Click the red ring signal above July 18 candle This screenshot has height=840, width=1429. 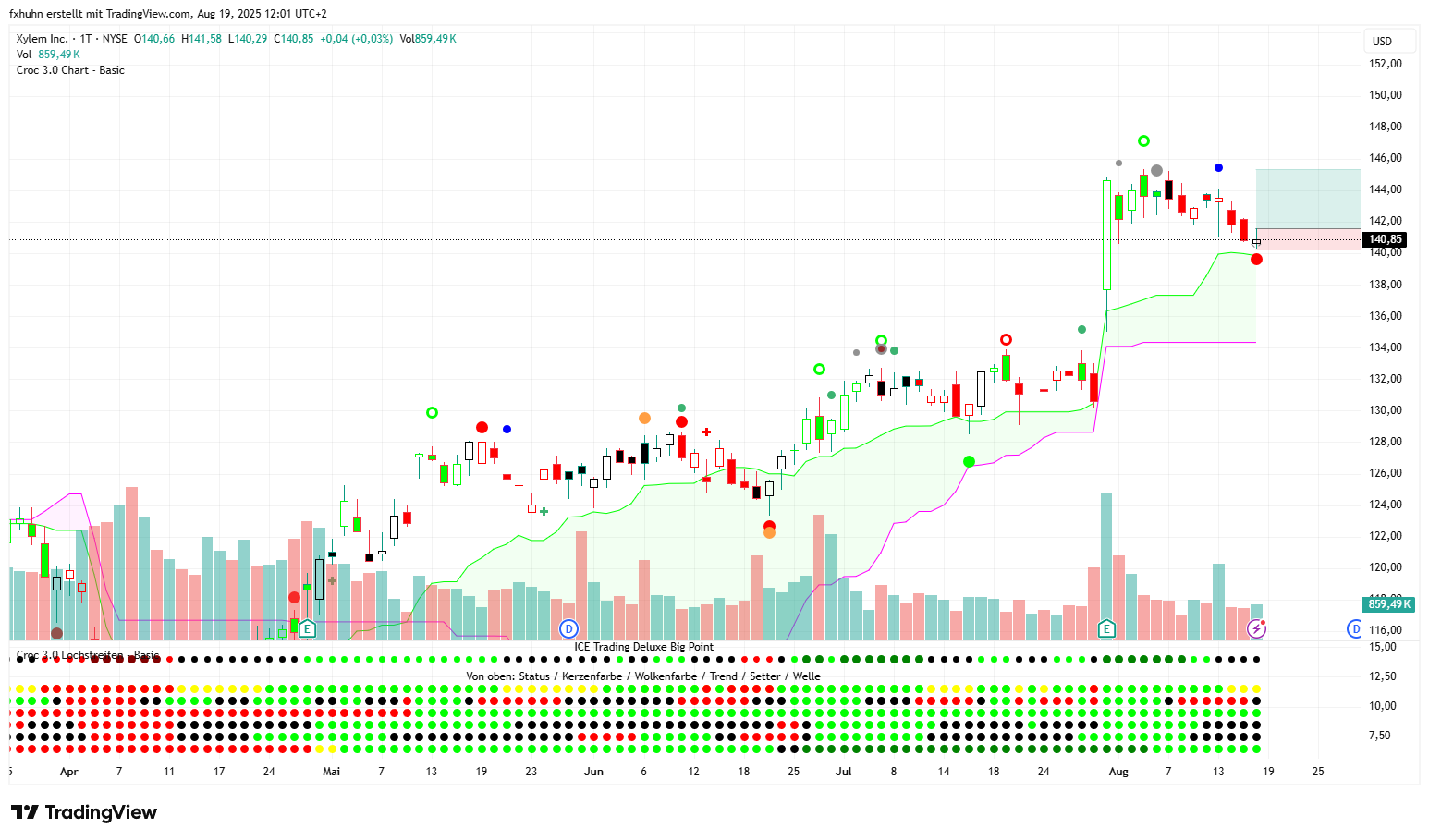1006,340
